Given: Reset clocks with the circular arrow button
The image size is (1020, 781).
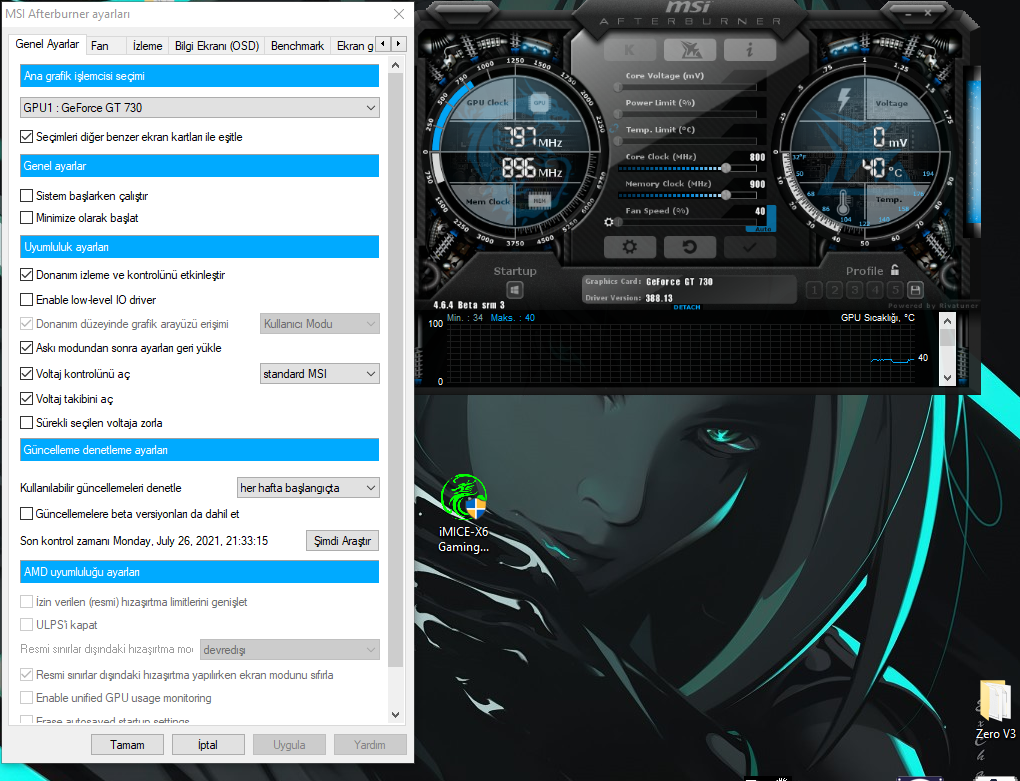Looking at the screenshot, I should [690, 247].
